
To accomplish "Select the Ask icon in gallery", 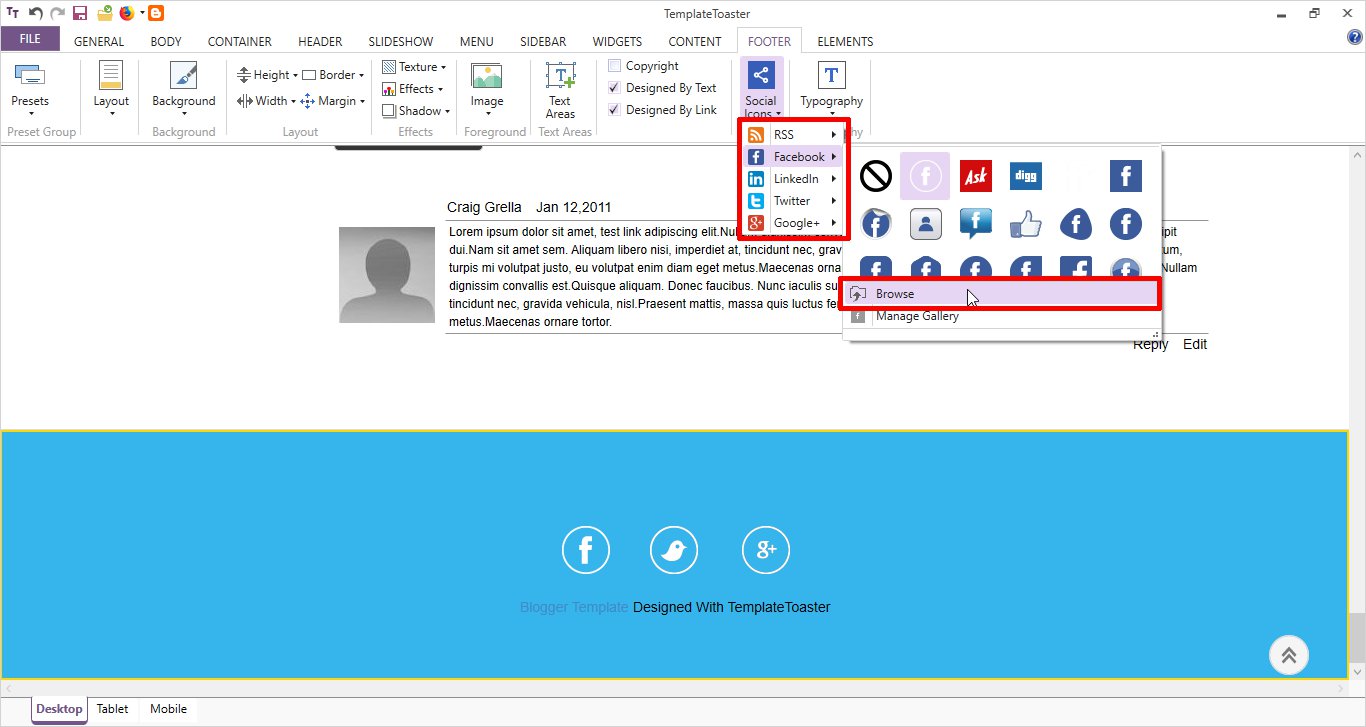I will [975, 177].
